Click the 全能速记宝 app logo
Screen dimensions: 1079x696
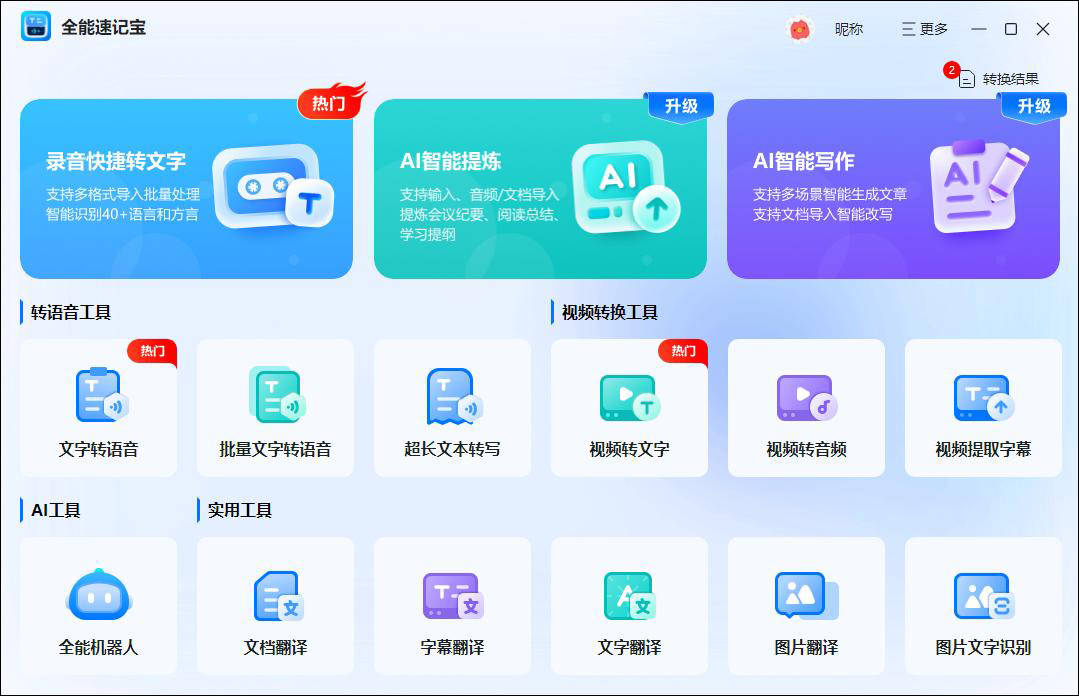(36, 26)
